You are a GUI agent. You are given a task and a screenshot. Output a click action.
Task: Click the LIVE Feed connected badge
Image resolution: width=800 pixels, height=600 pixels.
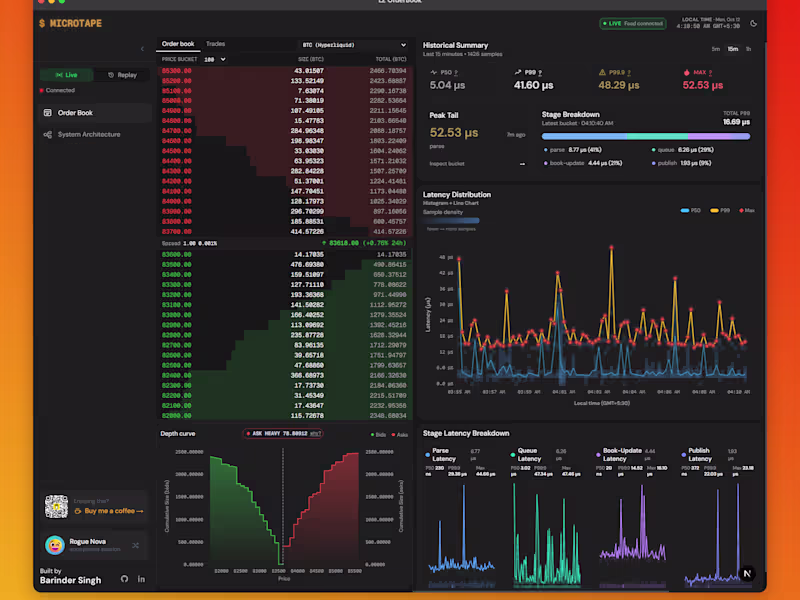click(633, 23)
